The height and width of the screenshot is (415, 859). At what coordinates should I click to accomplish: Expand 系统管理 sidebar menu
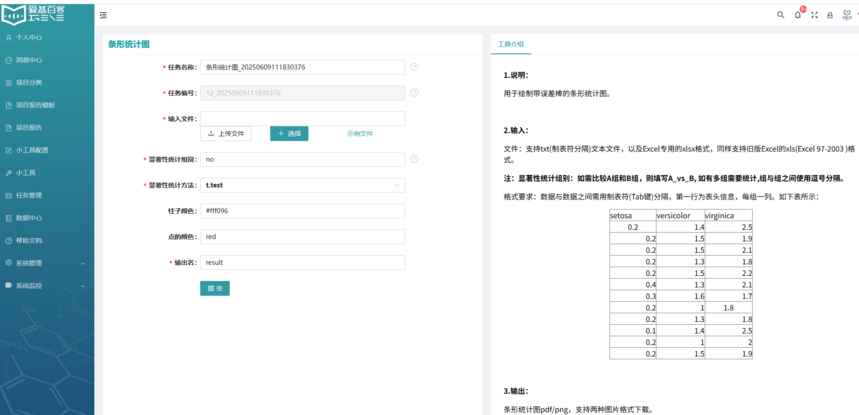point(47,263)
